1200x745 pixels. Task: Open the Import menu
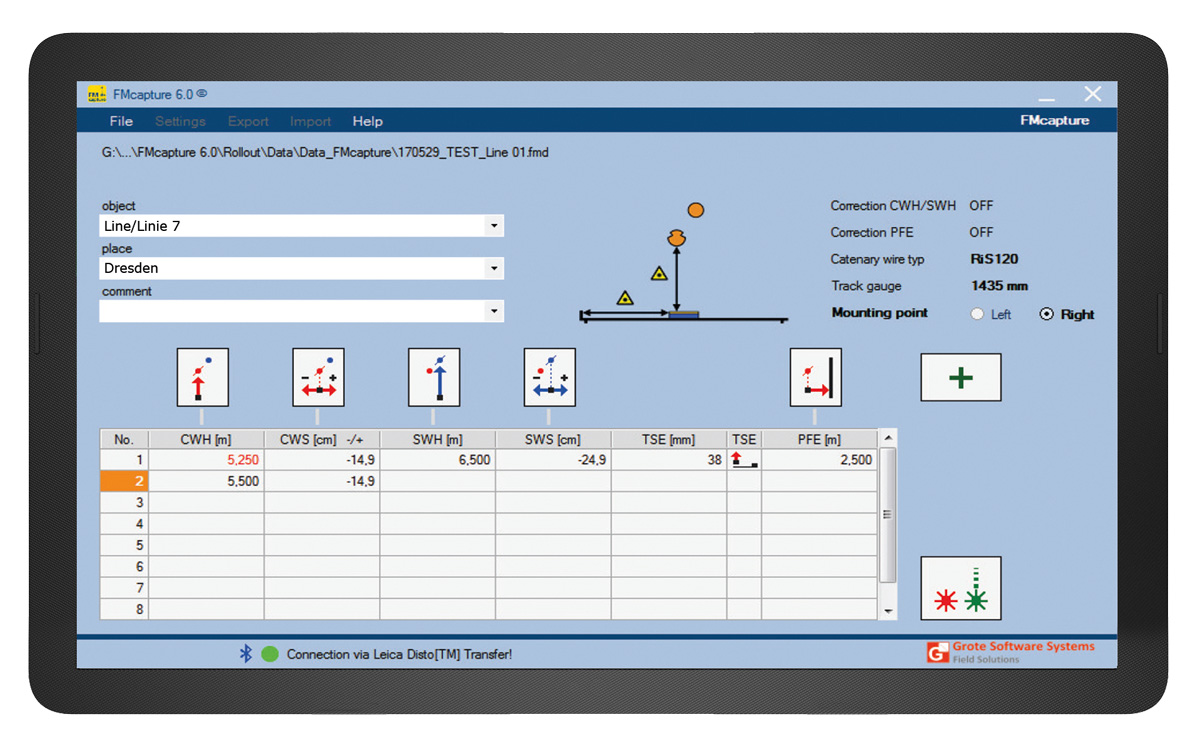click(311, 121)
